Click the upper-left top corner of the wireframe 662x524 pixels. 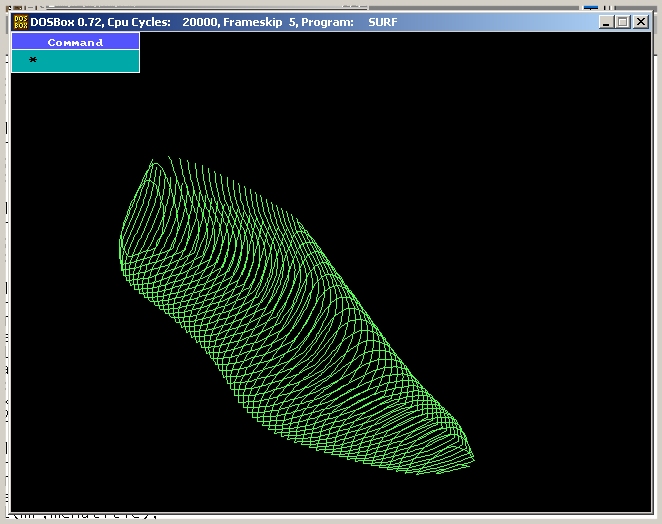click(153, 161)
